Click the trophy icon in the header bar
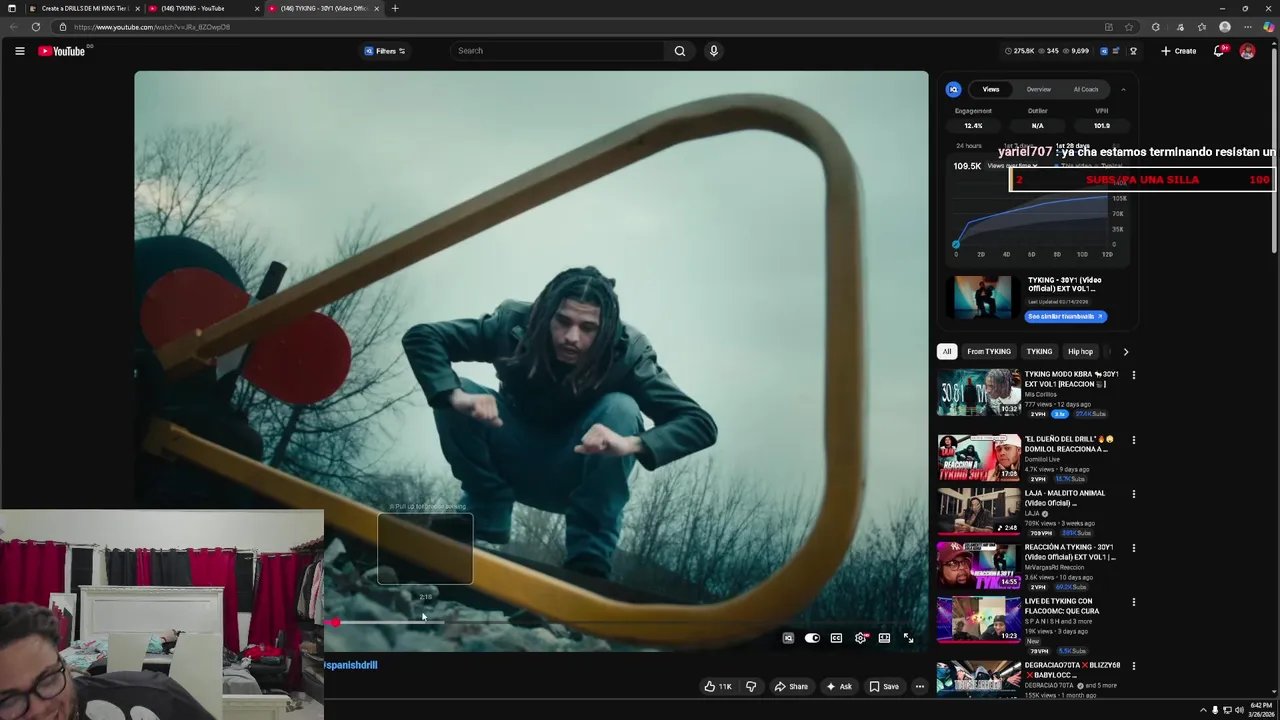The width and height of the screenshot is (1280, 720). [1133, 51]
